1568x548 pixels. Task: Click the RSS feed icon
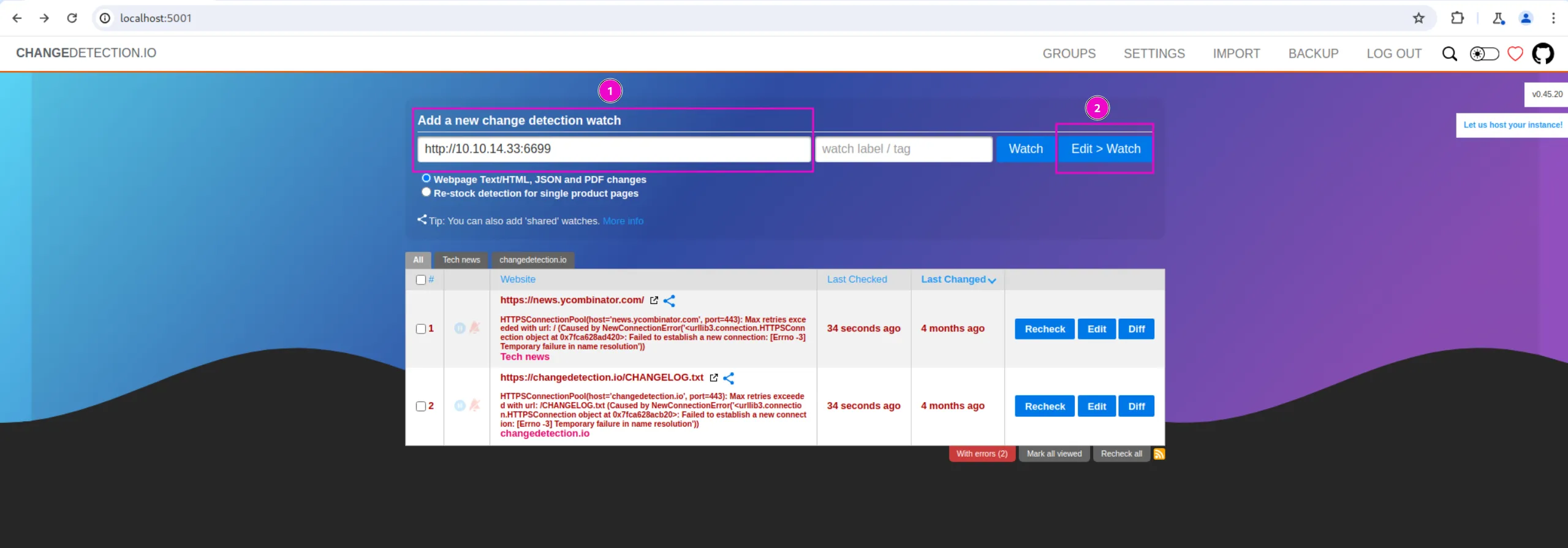[x=1159, y=454]
